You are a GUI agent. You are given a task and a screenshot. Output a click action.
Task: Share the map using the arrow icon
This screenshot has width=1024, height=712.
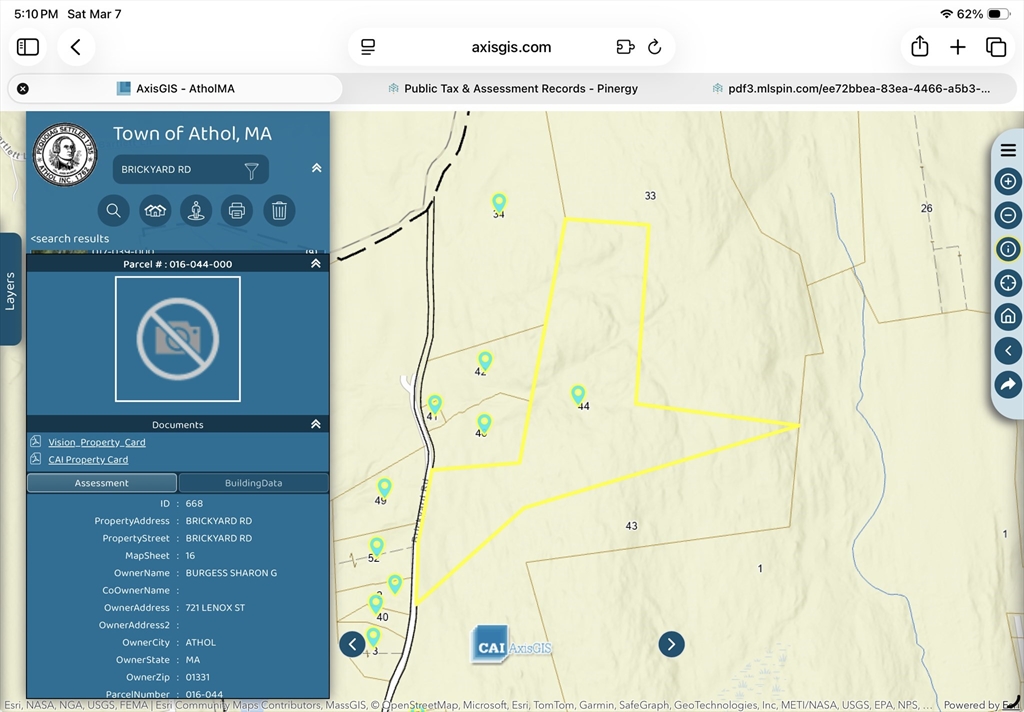coord(1007,384)
